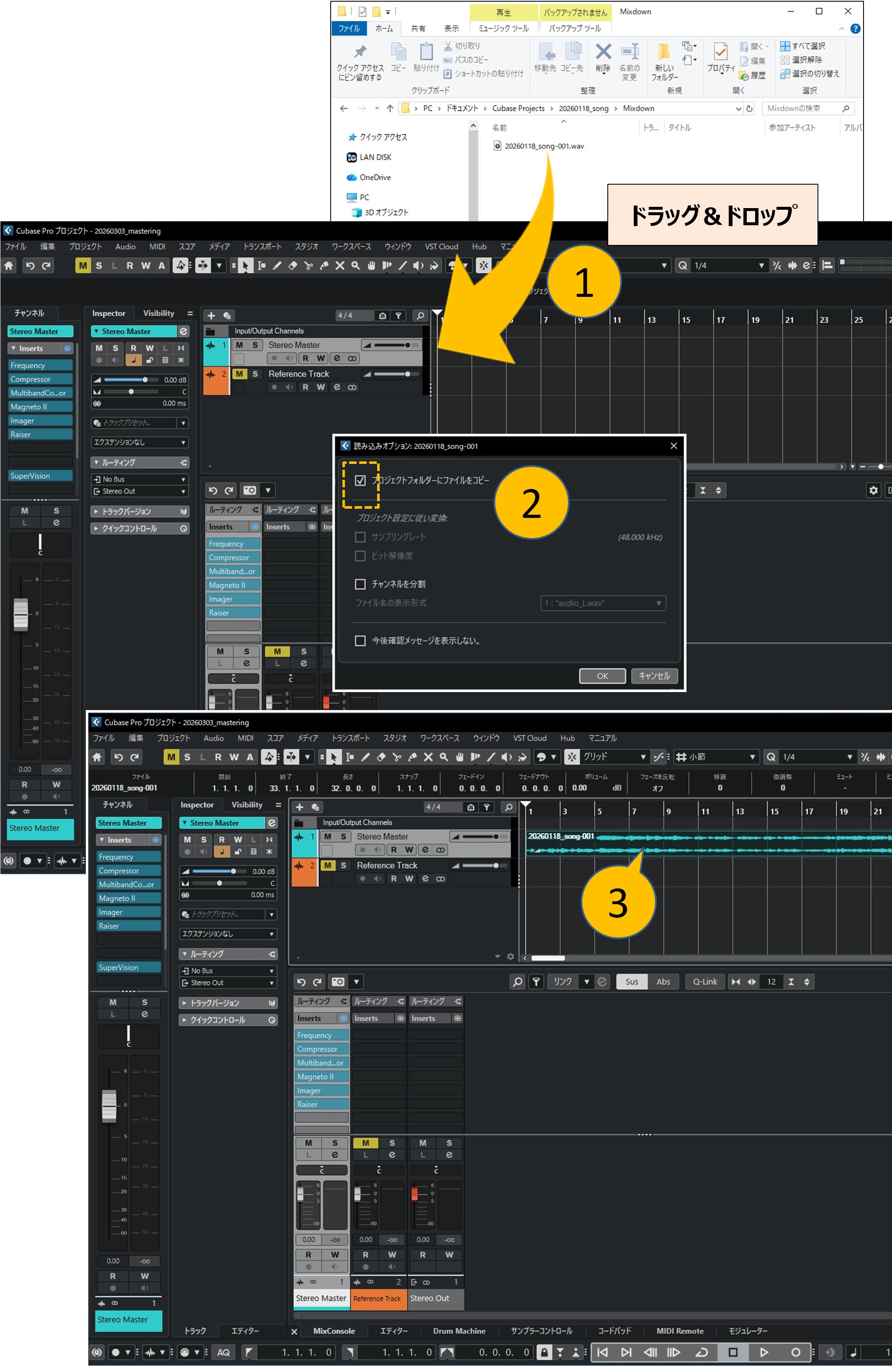Click the add track plus icon in lower track list

pos(300,807)
